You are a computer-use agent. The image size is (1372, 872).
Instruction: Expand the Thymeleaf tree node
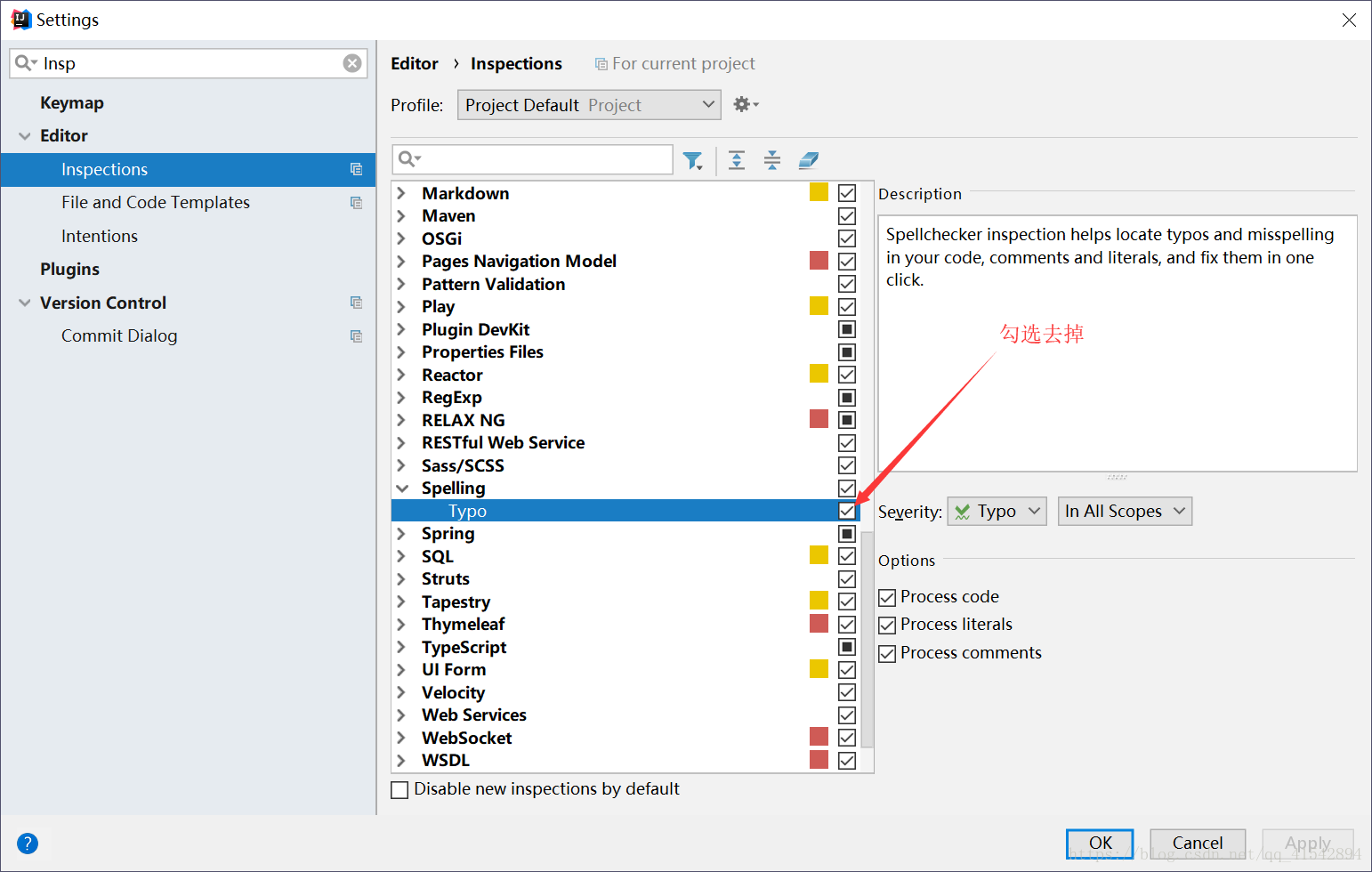coord(401,625)
